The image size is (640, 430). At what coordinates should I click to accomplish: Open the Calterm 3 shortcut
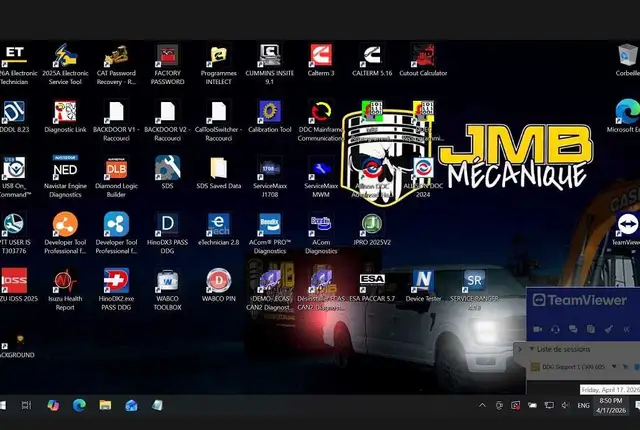pyautogui.click(x=321, y=60)
